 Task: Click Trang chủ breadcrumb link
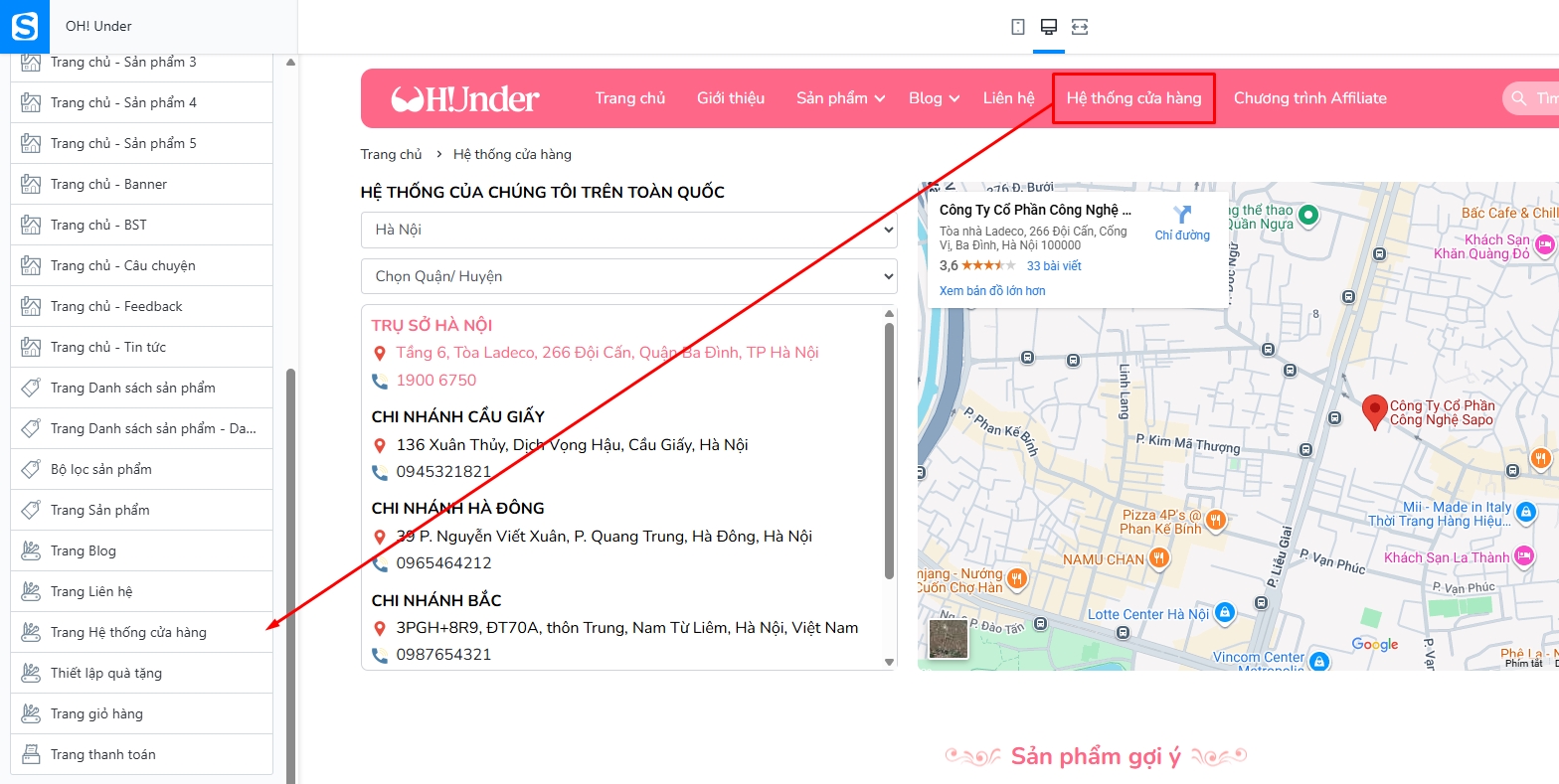392,154
